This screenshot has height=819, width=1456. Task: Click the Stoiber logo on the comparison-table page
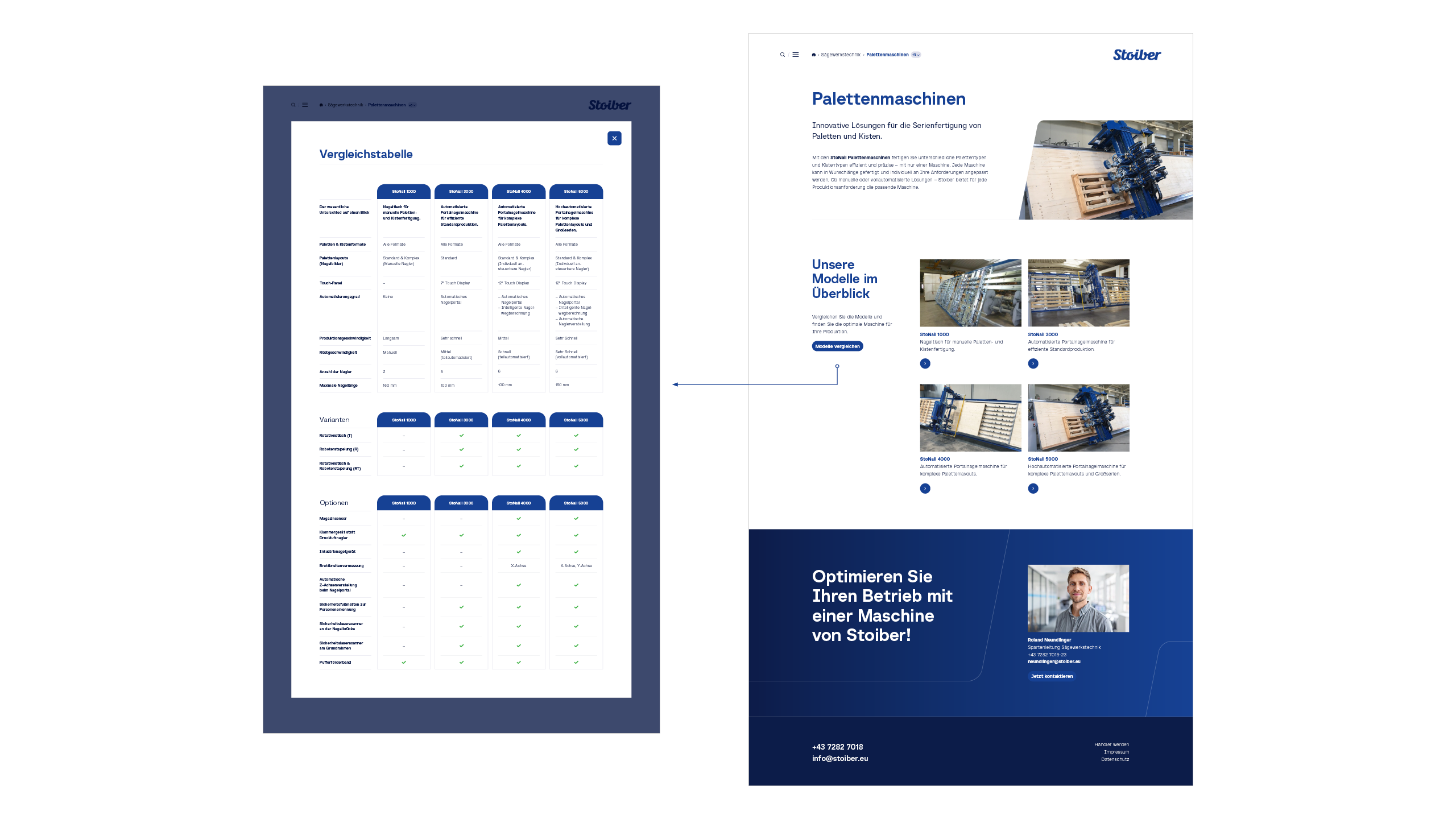(x=610, y=105)
